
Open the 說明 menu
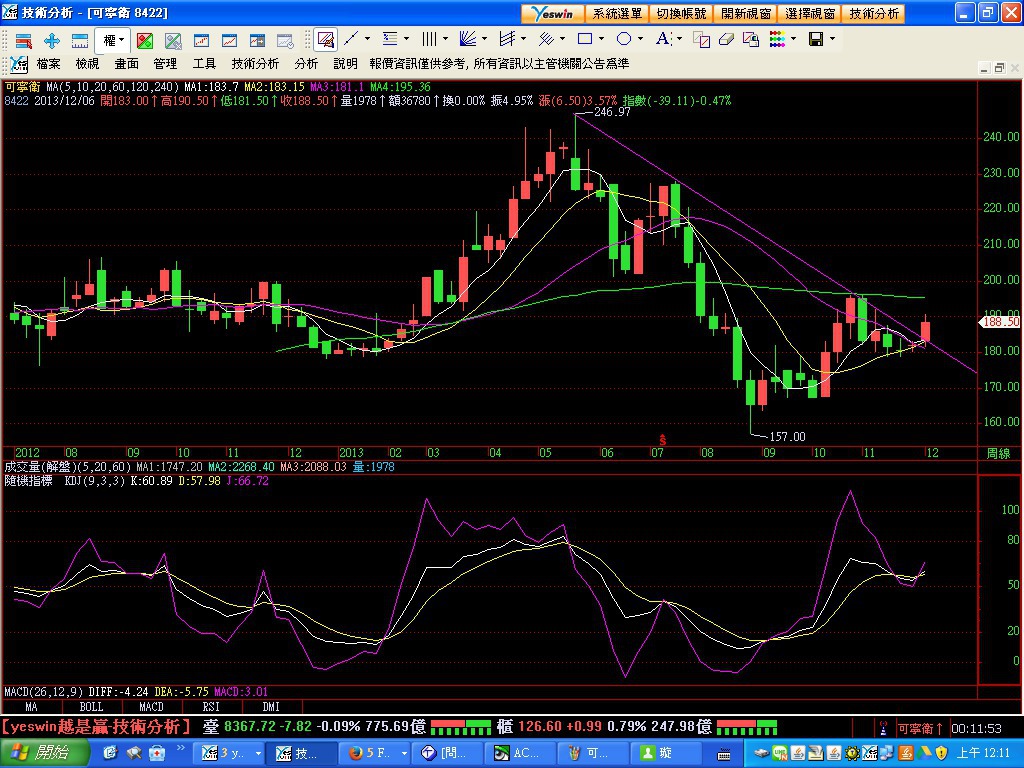pos(345,63)
